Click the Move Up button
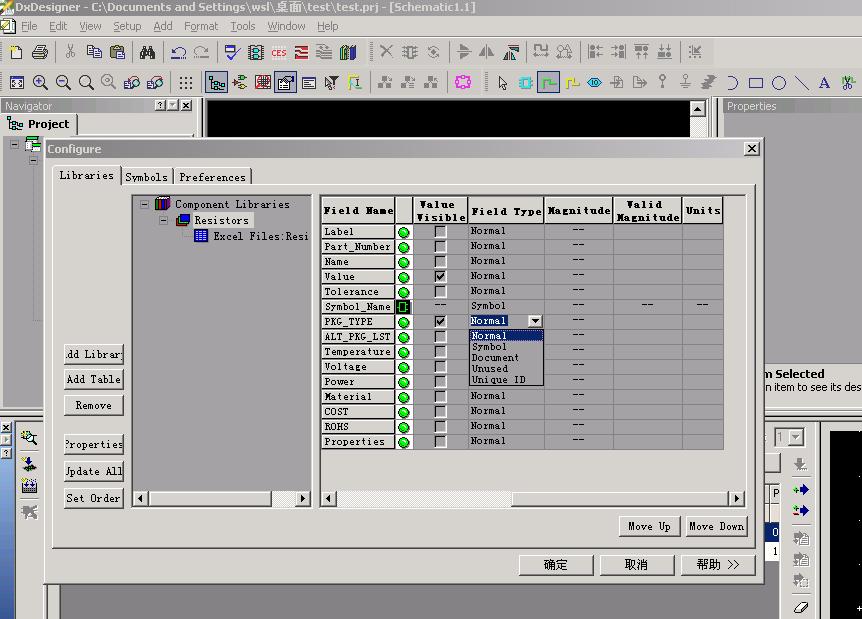 click(649, 527)
